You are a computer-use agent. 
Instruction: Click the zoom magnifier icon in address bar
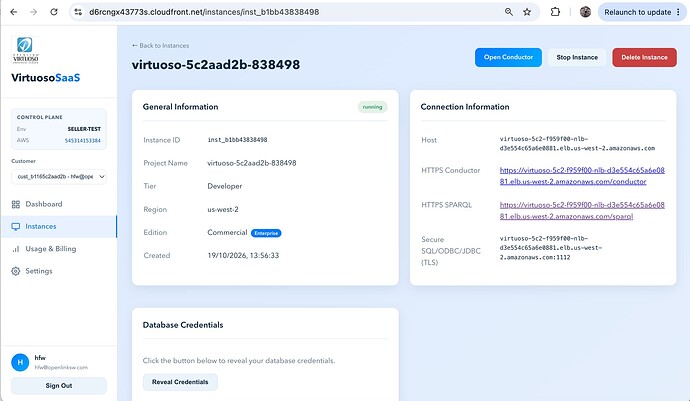coord(509,12)
